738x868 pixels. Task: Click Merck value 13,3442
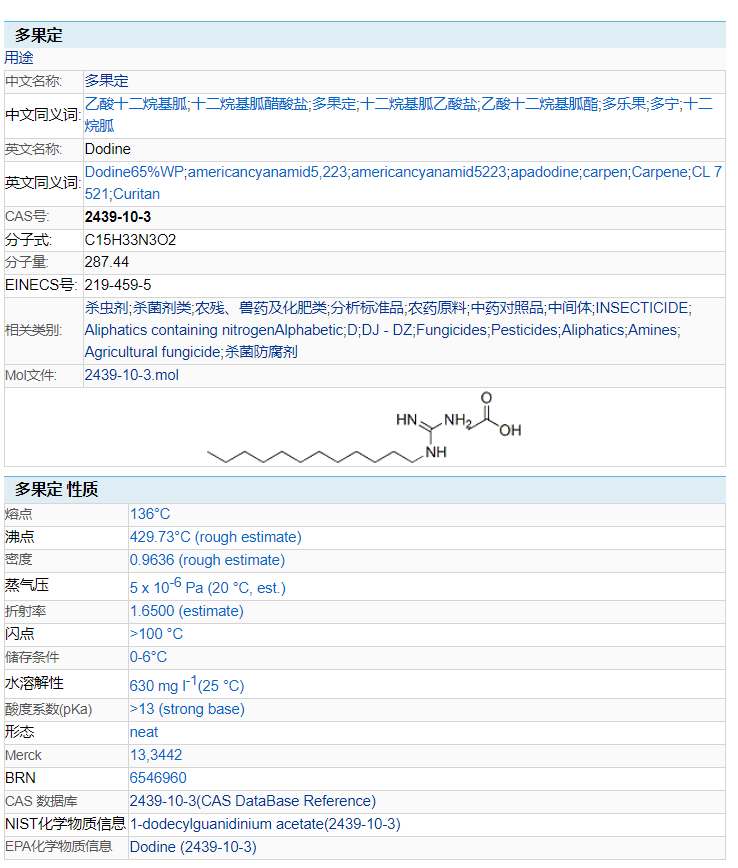point(156,755)
